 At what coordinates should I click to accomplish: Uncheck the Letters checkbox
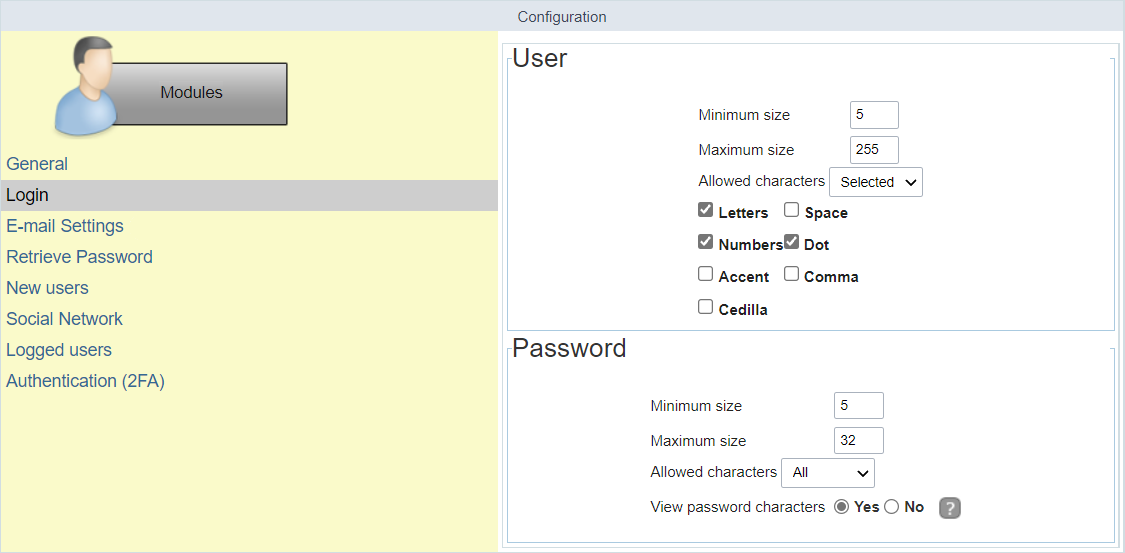706,211
